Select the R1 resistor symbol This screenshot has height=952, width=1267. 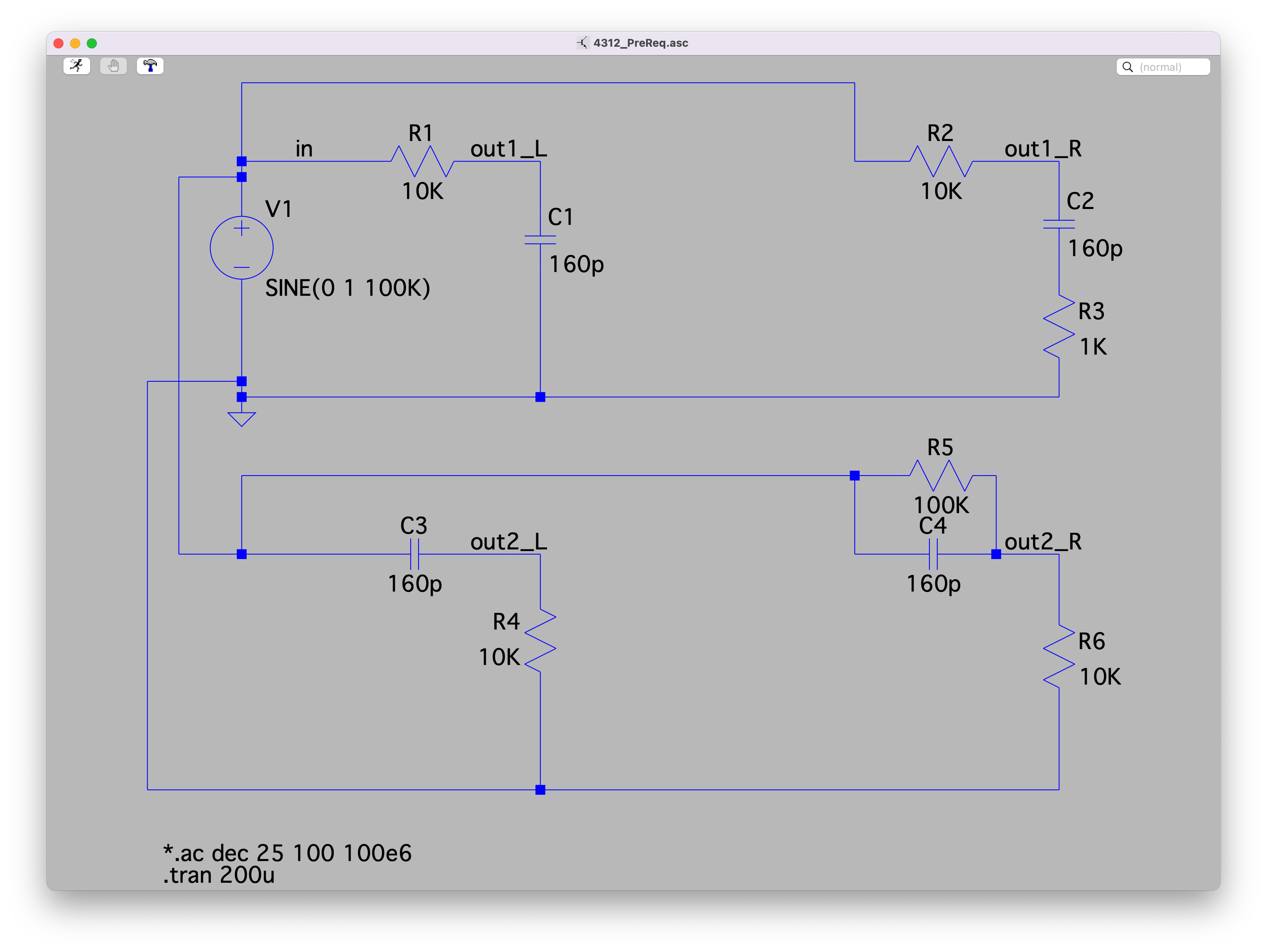423,161
